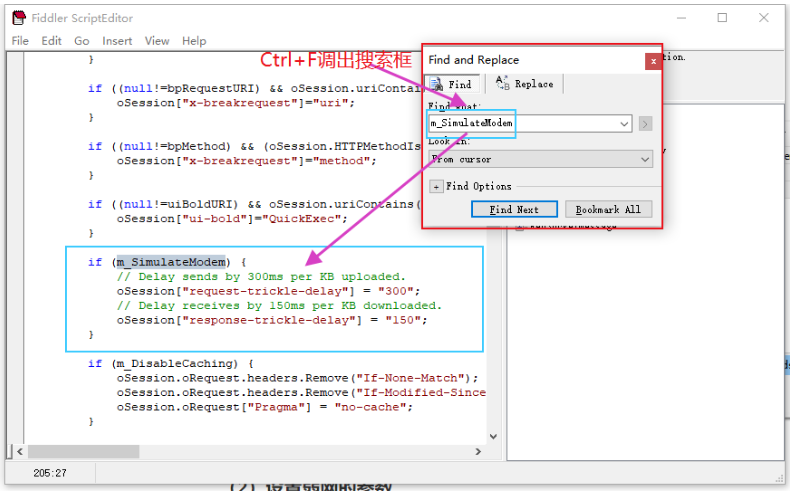Click the expression builder arrow button
This screenshot has width=790, height=491.
click(645, 123)
